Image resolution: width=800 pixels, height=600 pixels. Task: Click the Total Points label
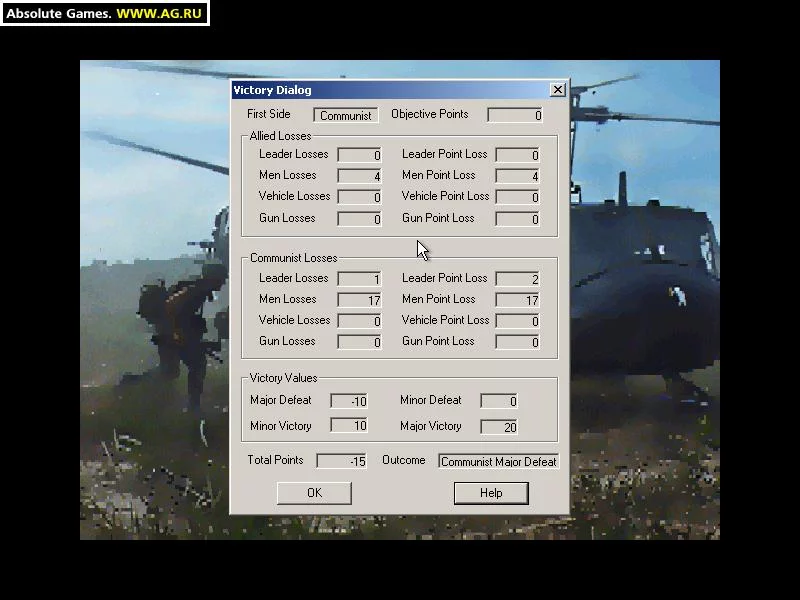point(275,460)
